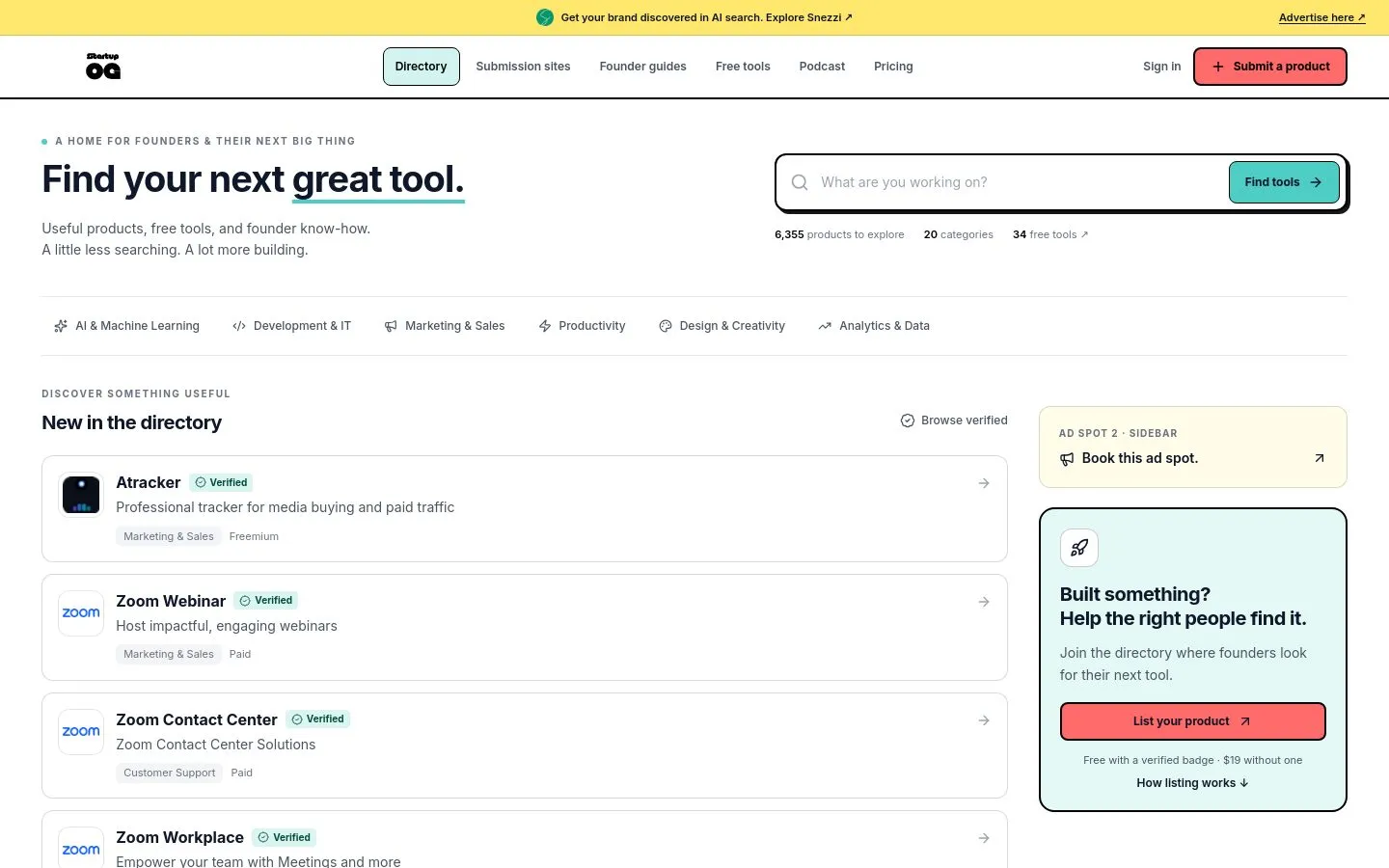Open the Atracker product logo thumbnail

[x=81, y=495]
